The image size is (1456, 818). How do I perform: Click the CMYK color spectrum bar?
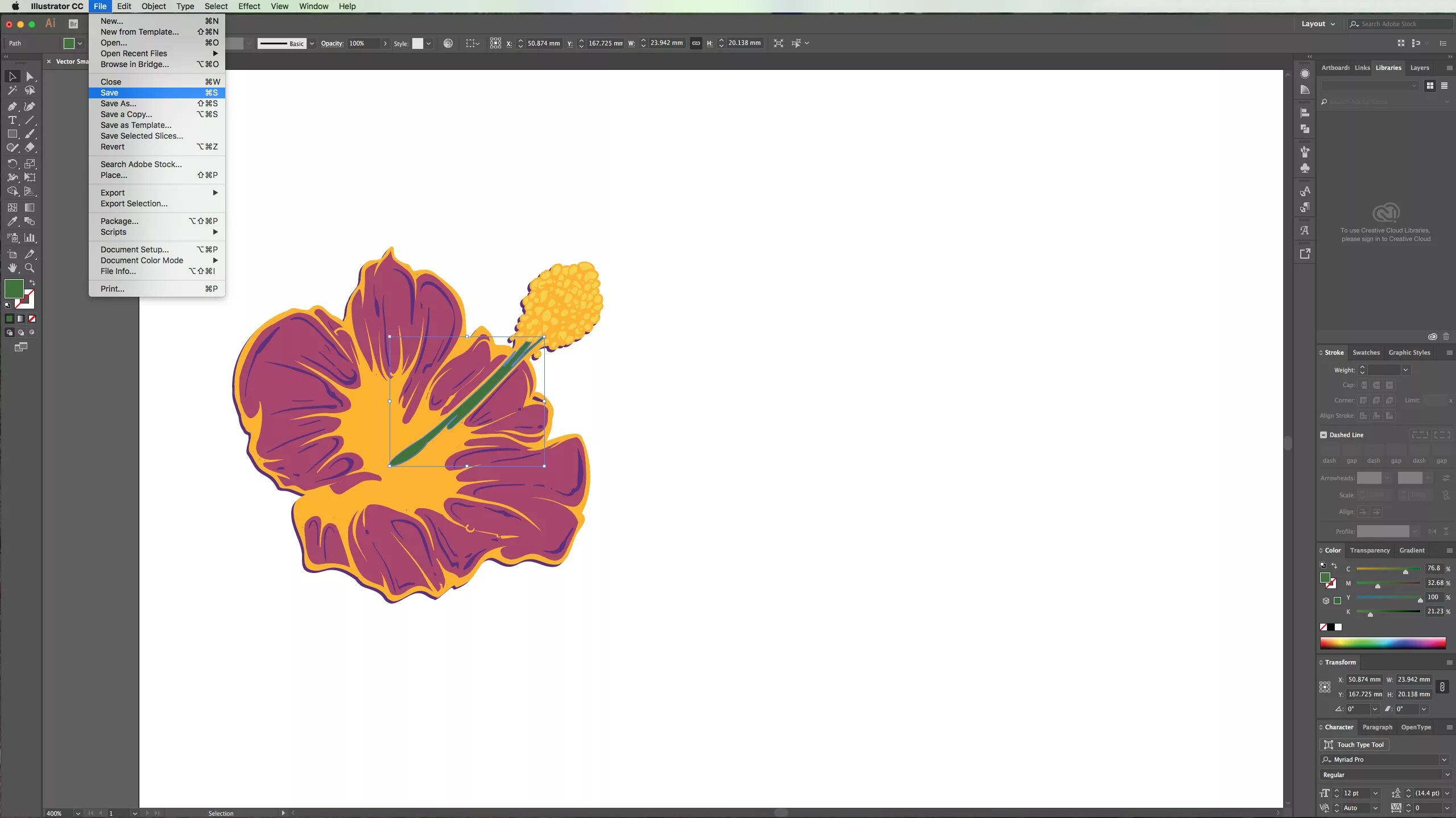(x=1383, y=643)
